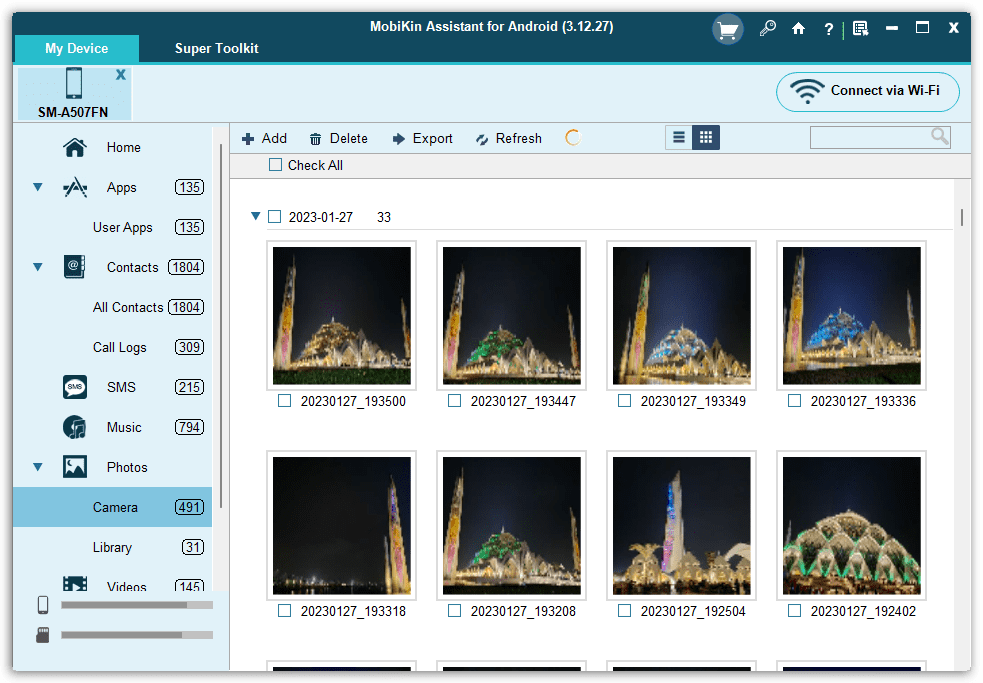Screen dimensions: 983x683
Task: Collapse the Apps section arrow
Action: point(38,187)
